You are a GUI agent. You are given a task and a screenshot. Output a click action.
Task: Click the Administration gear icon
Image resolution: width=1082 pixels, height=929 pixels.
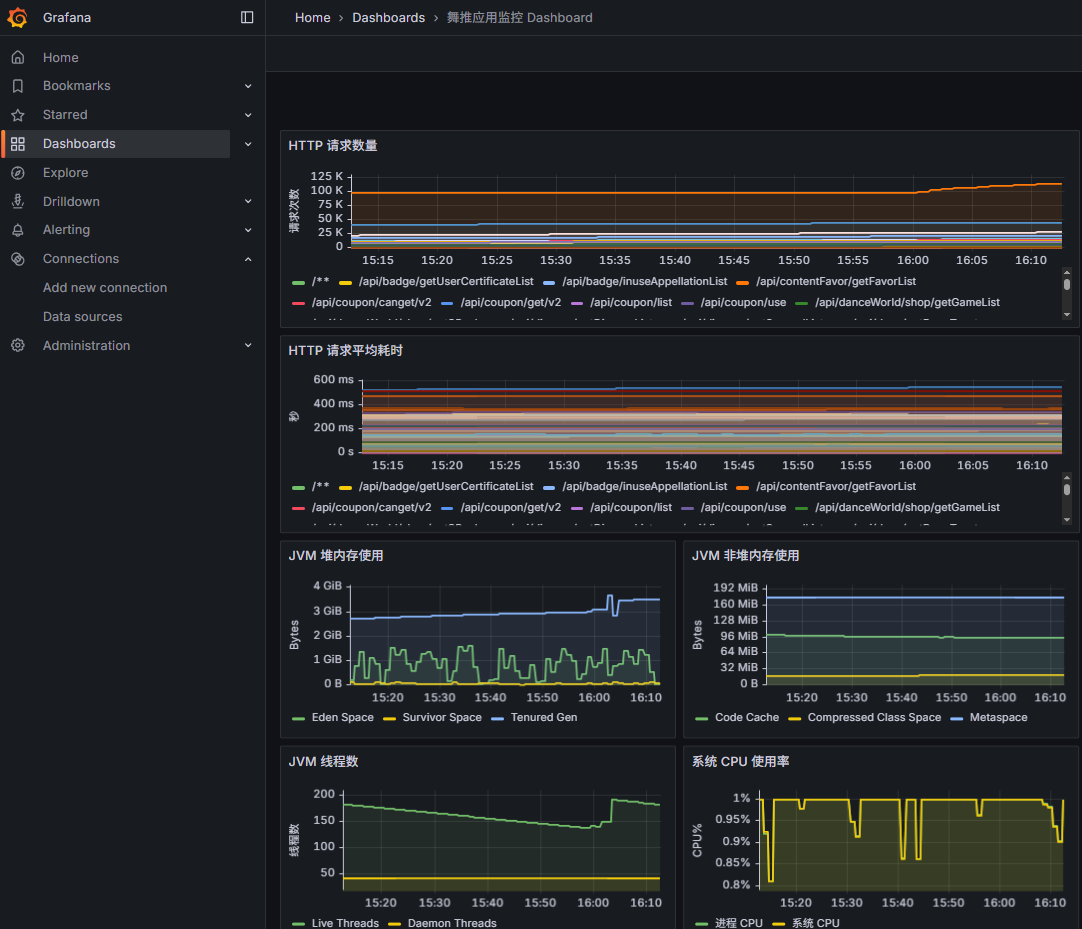(18, 345)
